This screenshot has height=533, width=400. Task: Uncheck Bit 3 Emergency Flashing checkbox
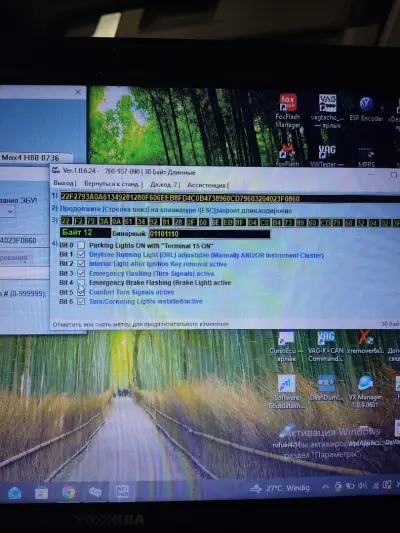coord(81,273)
